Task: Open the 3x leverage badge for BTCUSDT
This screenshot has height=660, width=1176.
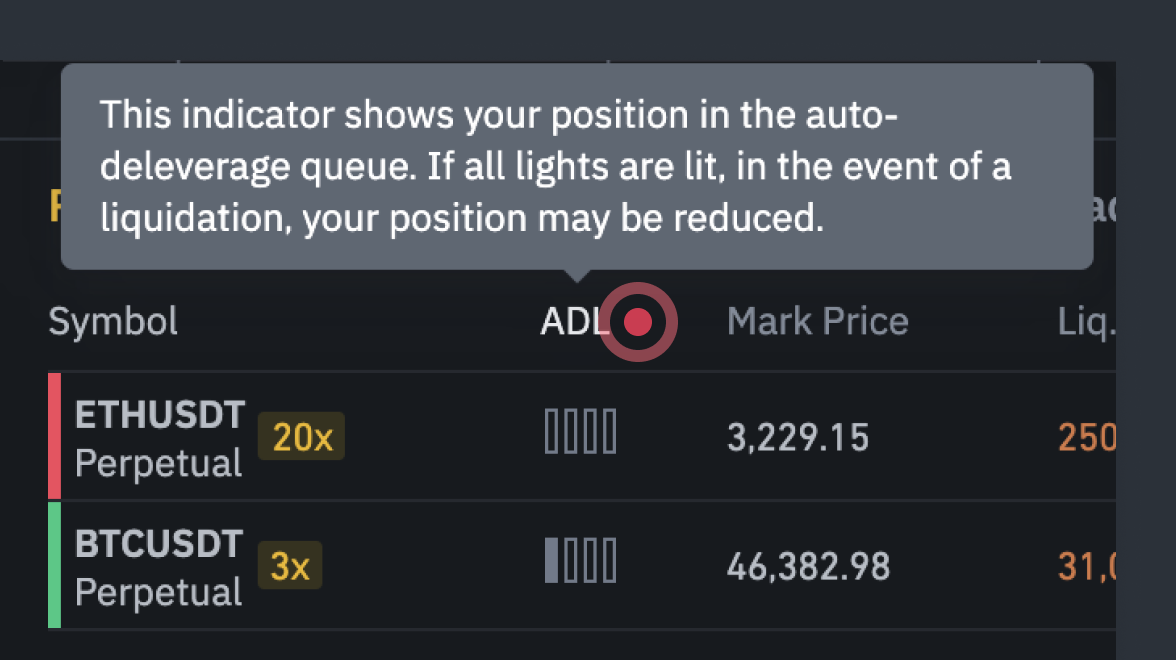Action: [290, 566]
